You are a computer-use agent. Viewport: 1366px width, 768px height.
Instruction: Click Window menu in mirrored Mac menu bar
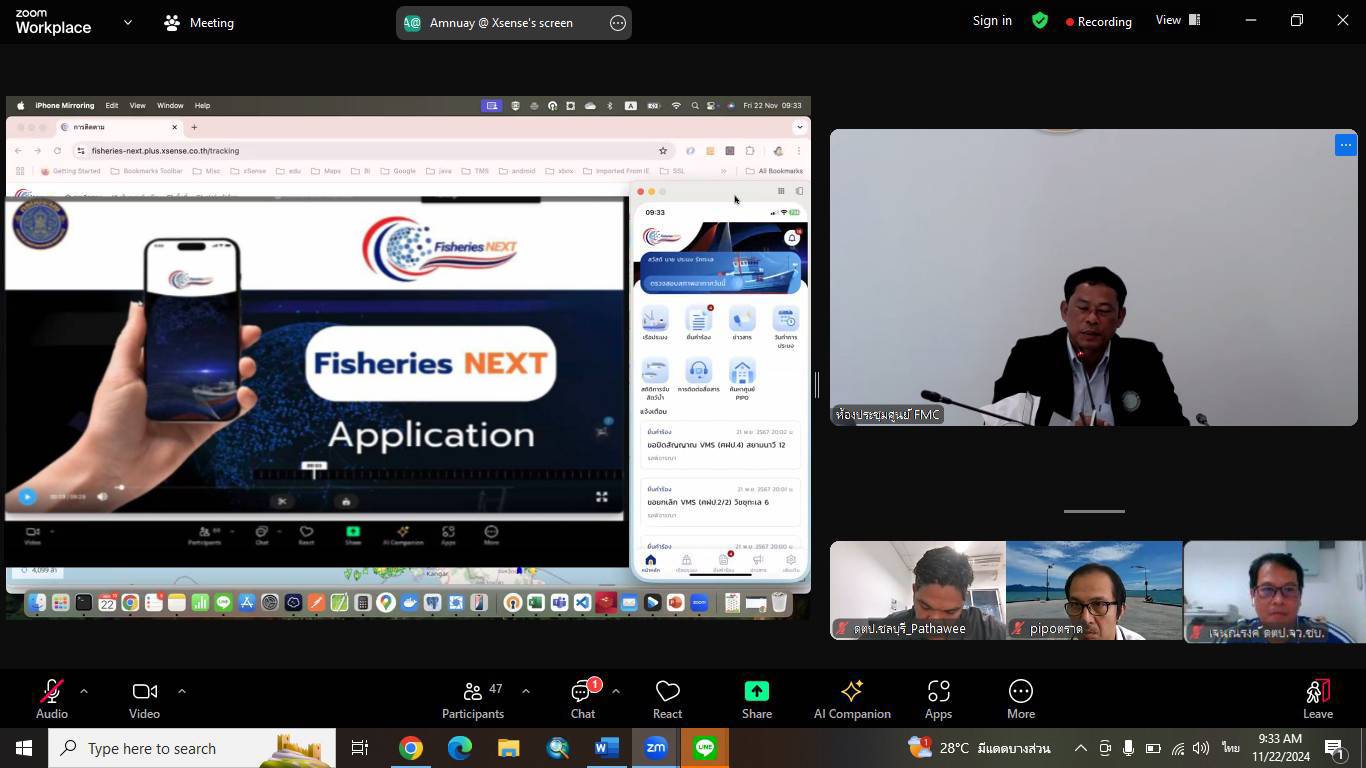click(170, 105)
